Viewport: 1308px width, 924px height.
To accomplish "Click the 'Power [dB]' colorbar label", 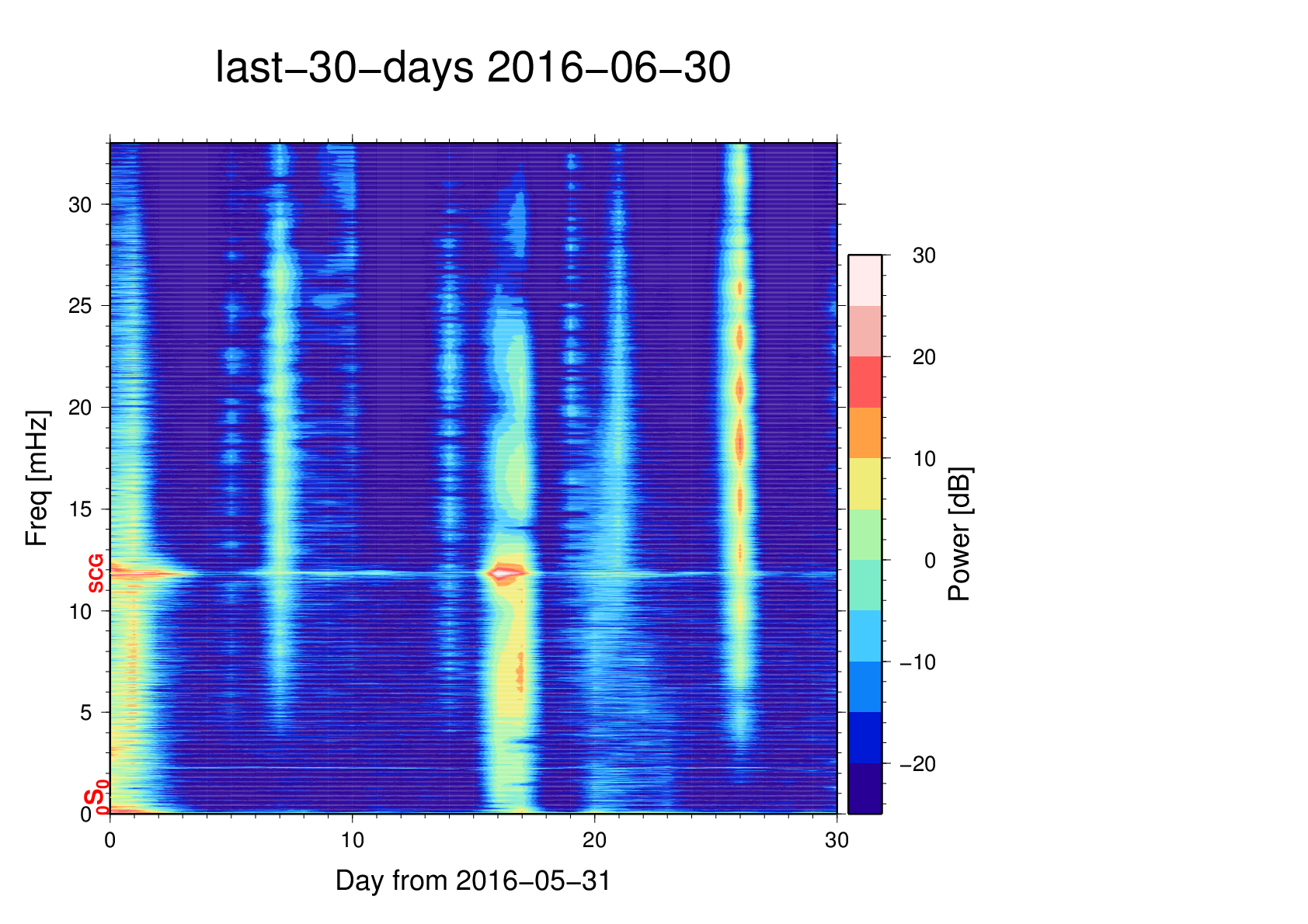I will pos(959,533).
